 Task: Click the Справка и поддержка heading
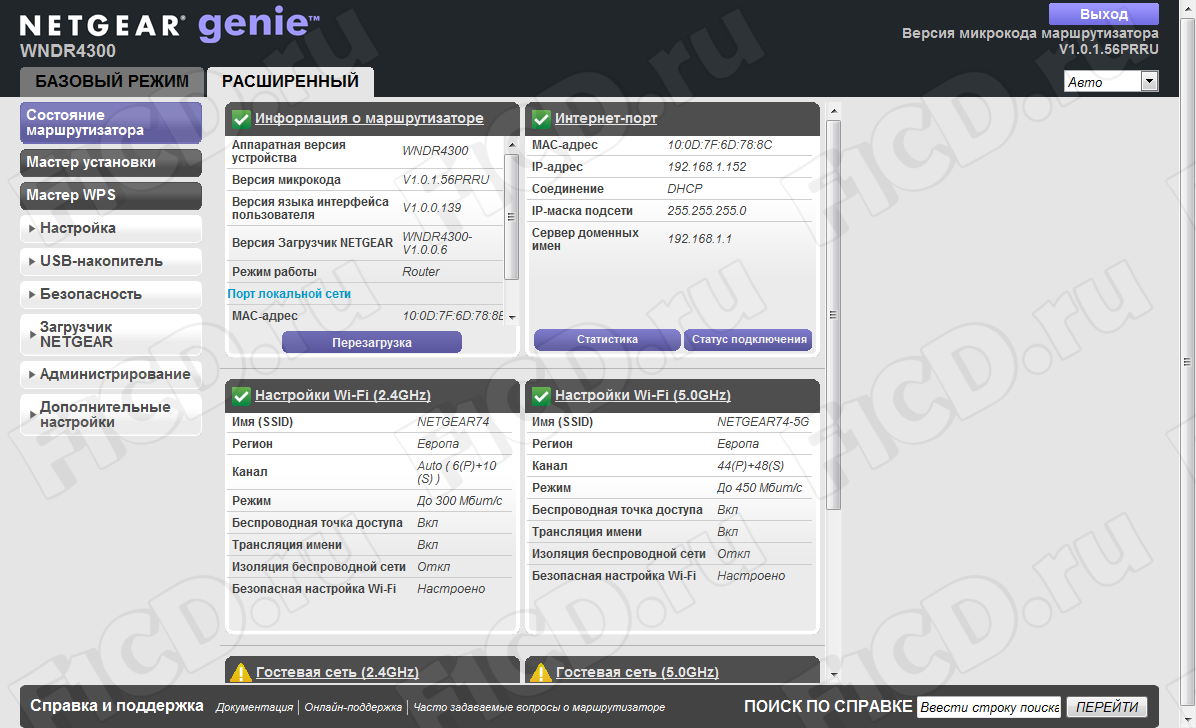(x=117, y=706)
